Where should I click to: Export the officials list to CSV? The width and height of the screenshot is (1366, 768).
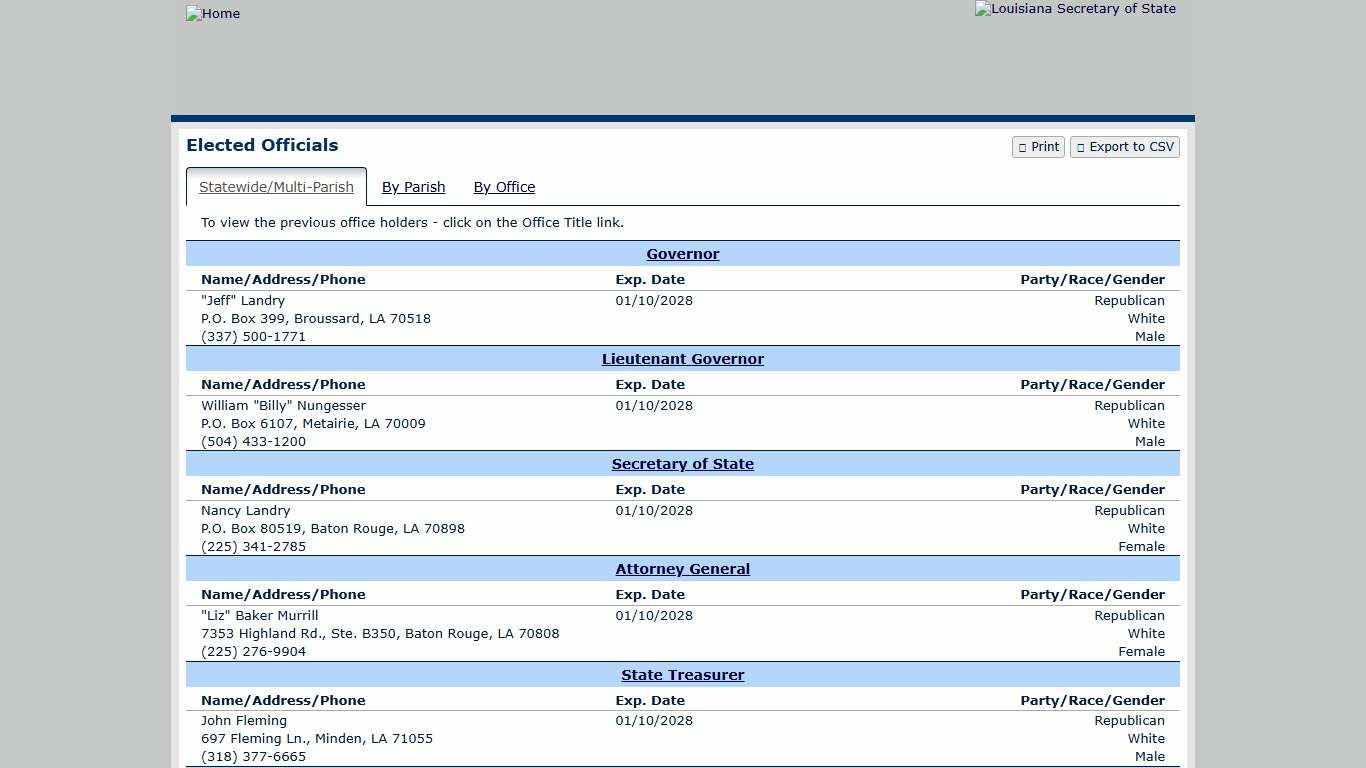pos(1124,147)
